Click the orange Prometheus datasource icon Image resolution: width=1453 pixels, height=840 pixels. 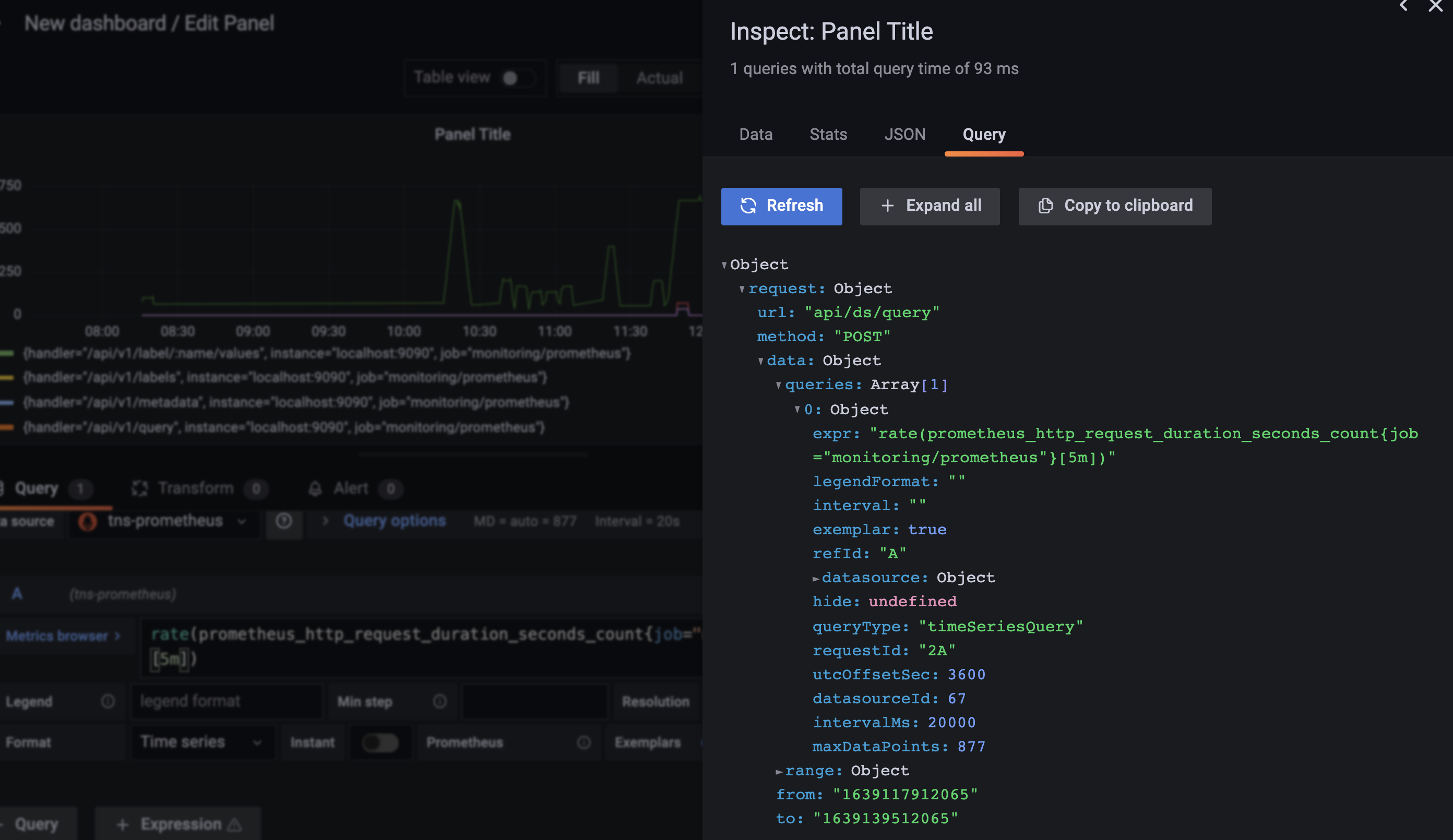coord(88,521)
